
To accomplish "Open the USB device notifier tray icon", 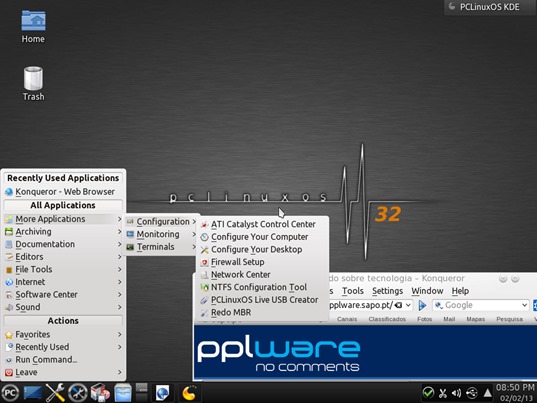I will (472, 393).
